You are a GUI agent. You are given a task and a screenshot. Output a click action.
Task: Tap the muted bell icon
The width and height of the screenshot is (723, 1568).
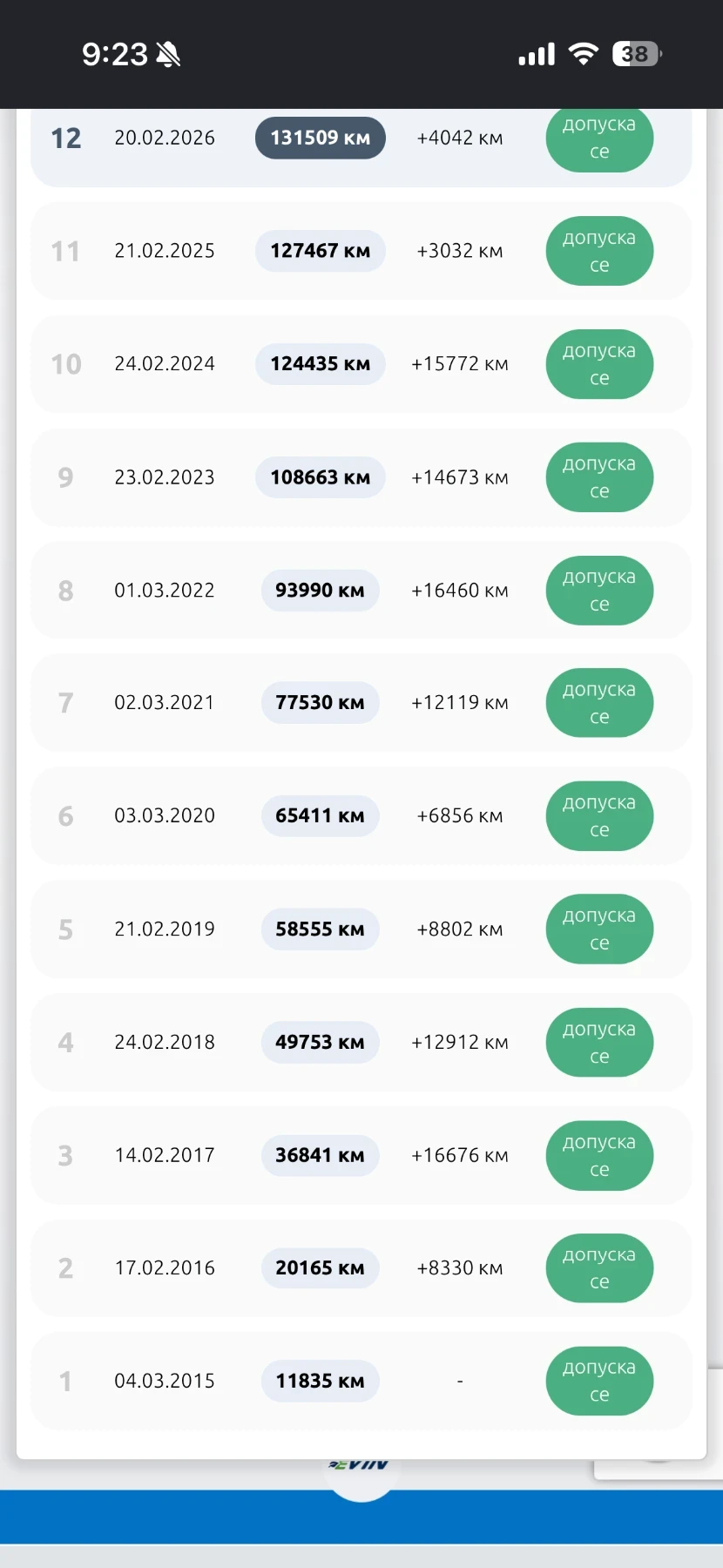pyautogui.click(x=168, y=55)
